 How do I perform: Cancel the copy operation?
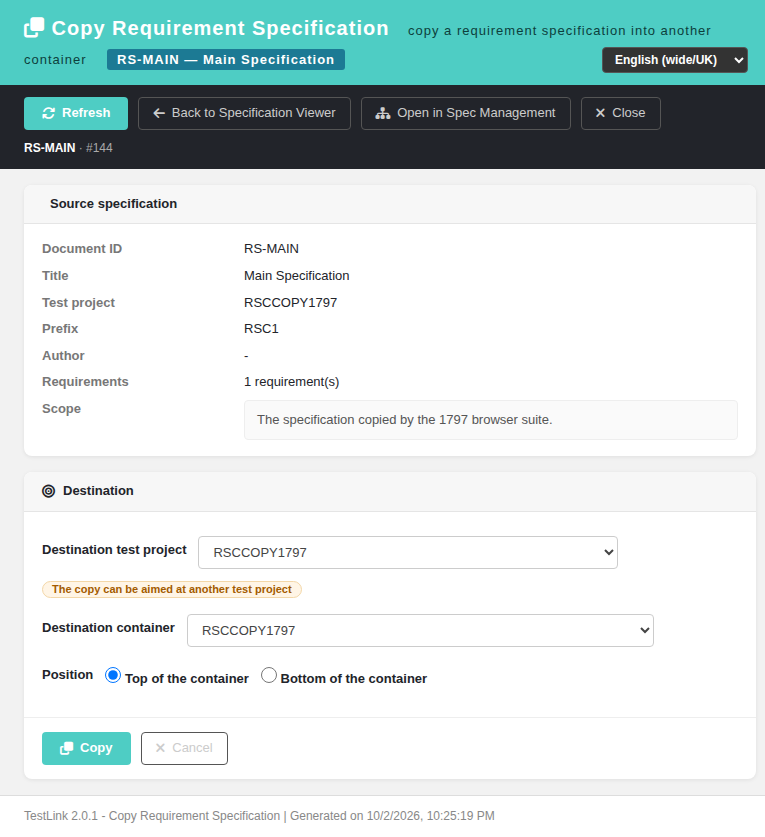coord(184,748)
